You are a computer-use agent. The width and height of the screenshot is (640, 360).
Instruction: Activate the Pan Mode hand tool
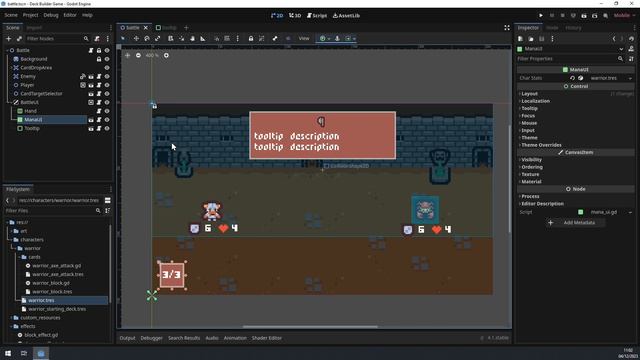coord(192,38)
